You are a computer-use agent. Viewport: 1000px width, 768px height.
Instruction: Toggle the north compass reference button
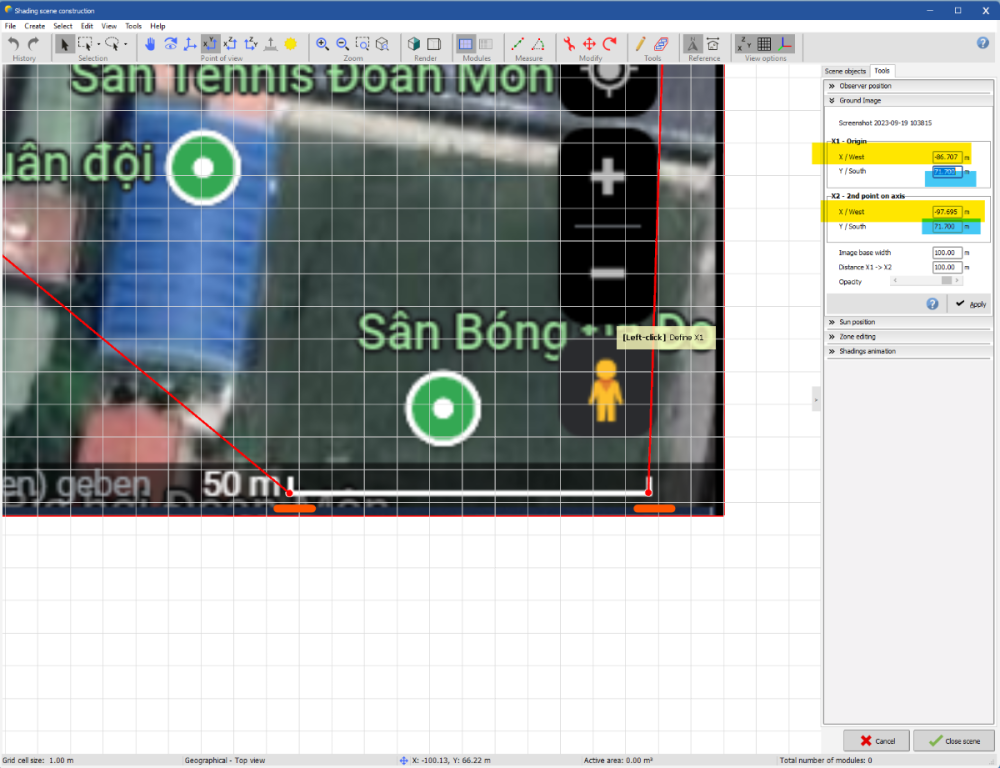(692, 44)
